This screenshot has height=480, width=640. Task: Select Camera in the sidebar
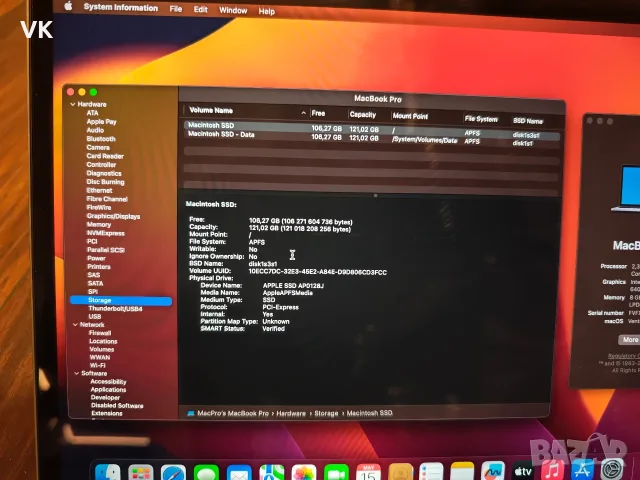(x=98, y=147)
